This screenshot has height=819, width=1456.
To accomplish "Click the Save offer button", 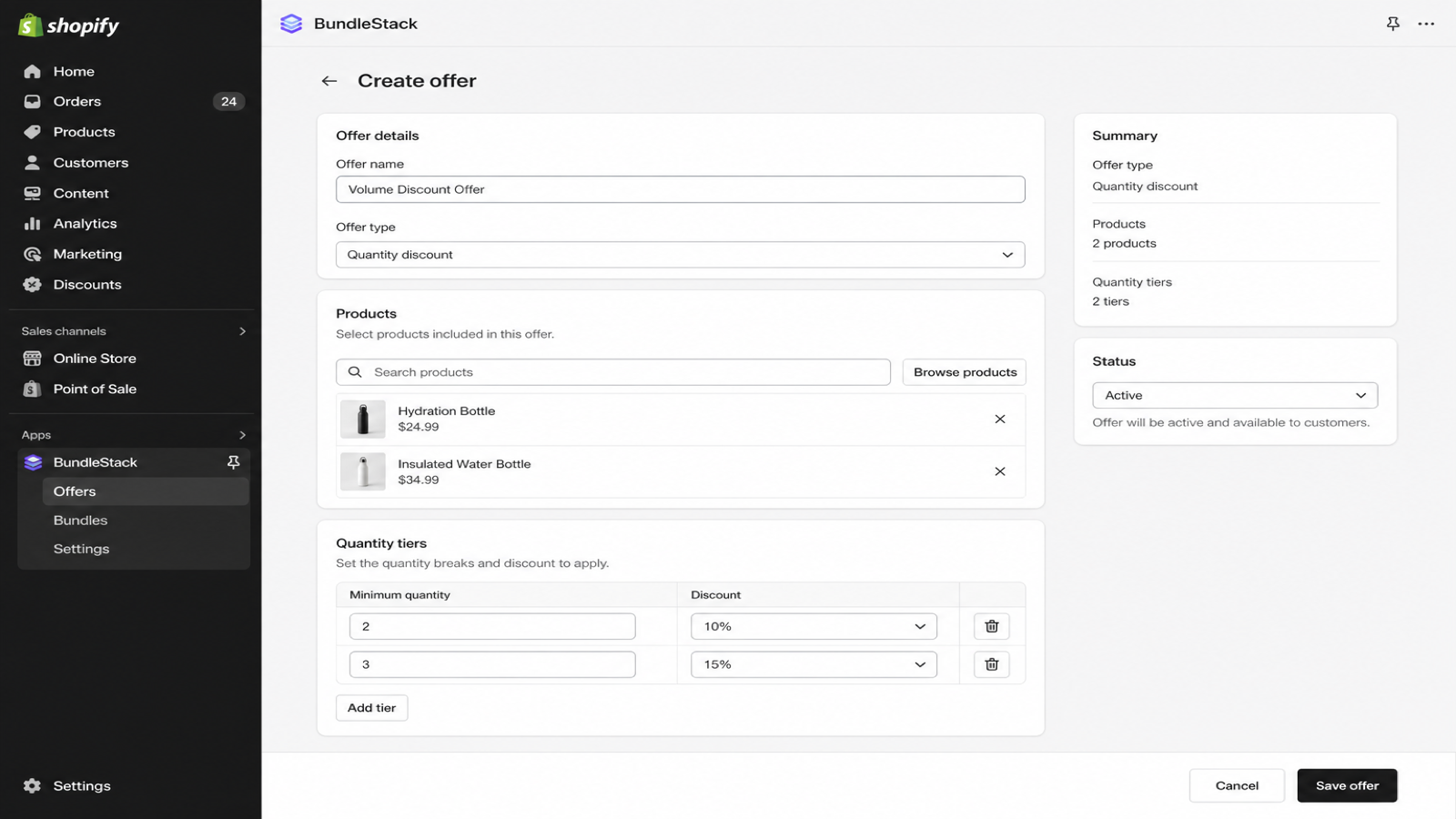I will point(1347,785).
